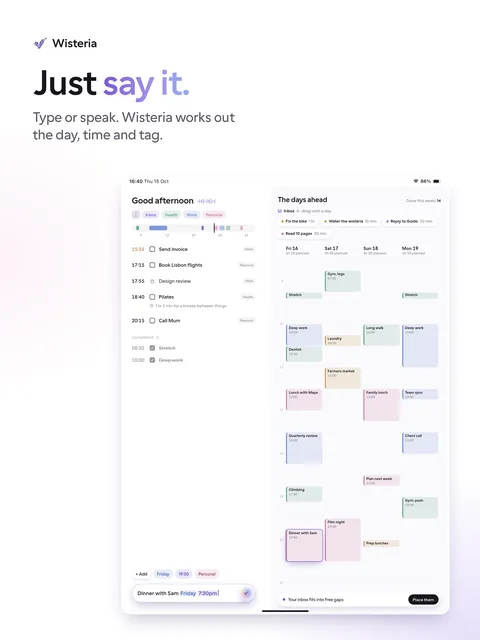Open the Long walk event on Sunday

point(382,335)
